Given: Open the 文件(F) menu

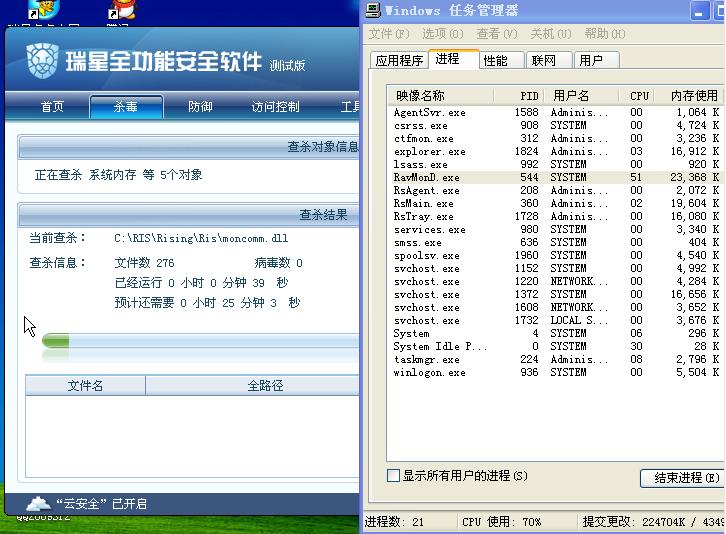Looking at the screenshot, I should [389, 34].
